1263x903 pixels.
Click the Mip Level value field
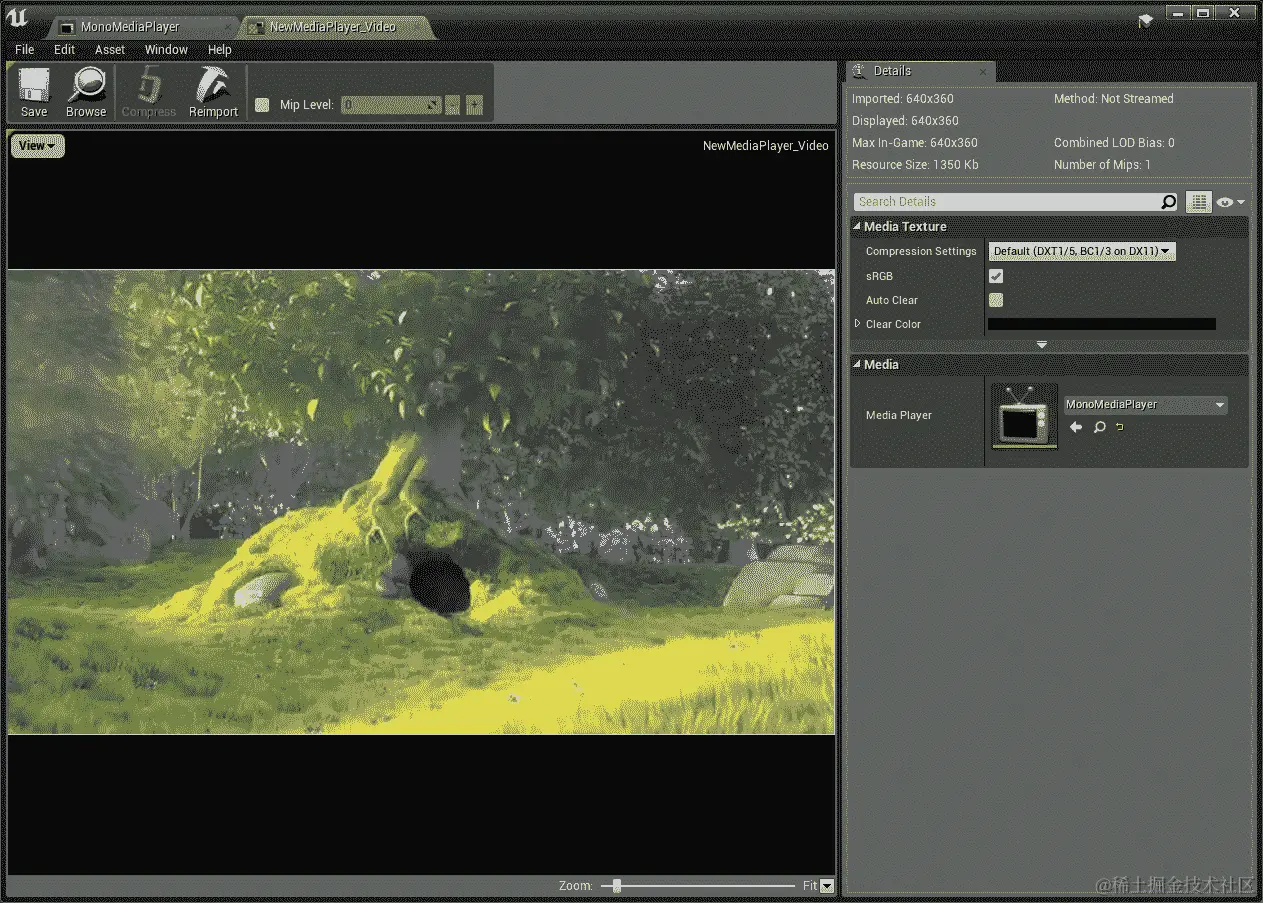pyautogui.click(x=391, y=105)
